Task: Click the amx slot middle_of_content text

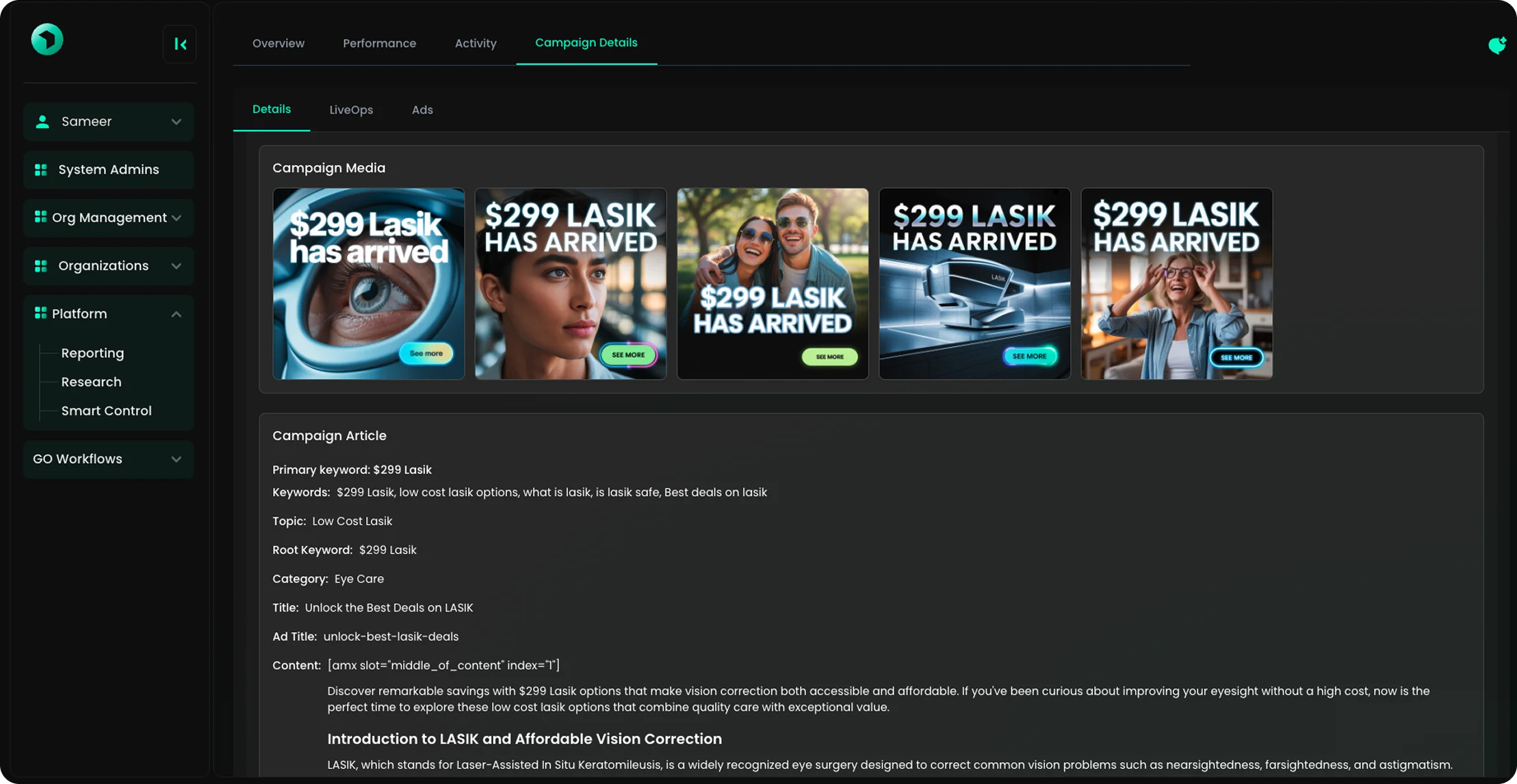Action: [x=443, y=665]
